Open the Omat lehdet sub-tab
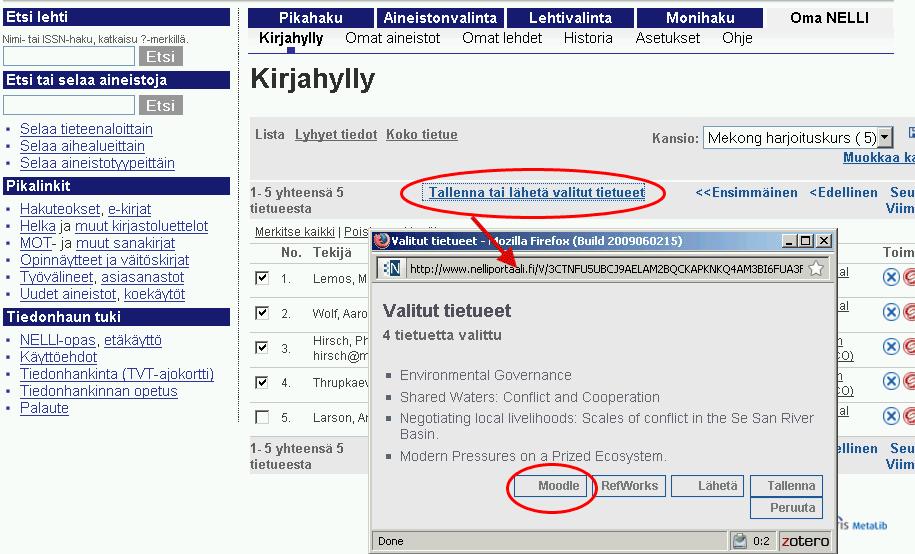The width and height of the screenshot is (915, 554). (502, 38)
